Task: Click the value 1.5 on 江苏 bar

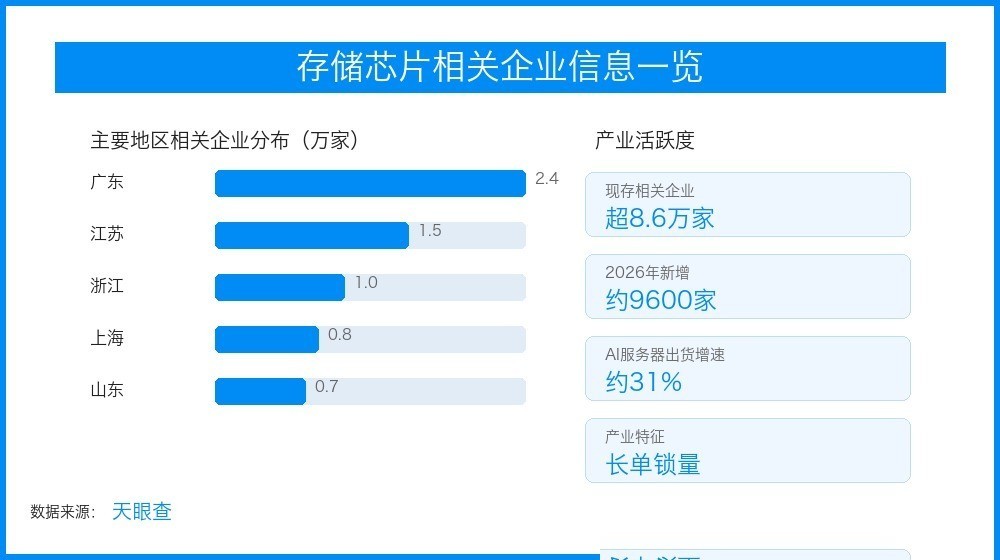Action: (430, 230)
